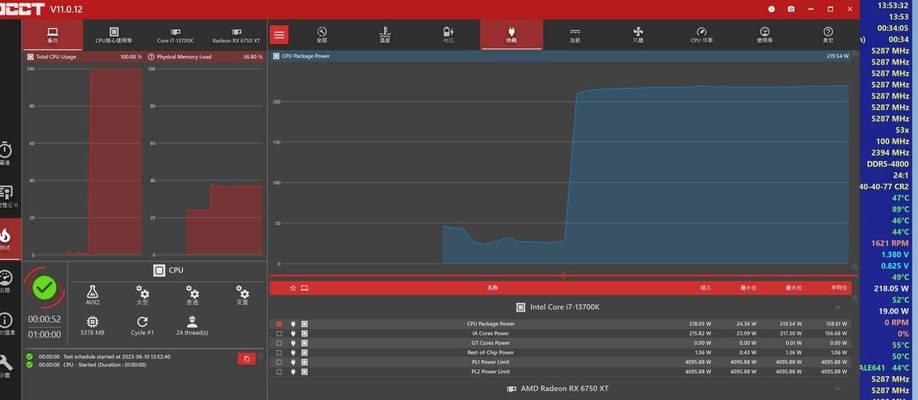The image size is (918, 400).
Task: Select the question-mark 'other' monitoring tab
Action: [x=828, y=35]
